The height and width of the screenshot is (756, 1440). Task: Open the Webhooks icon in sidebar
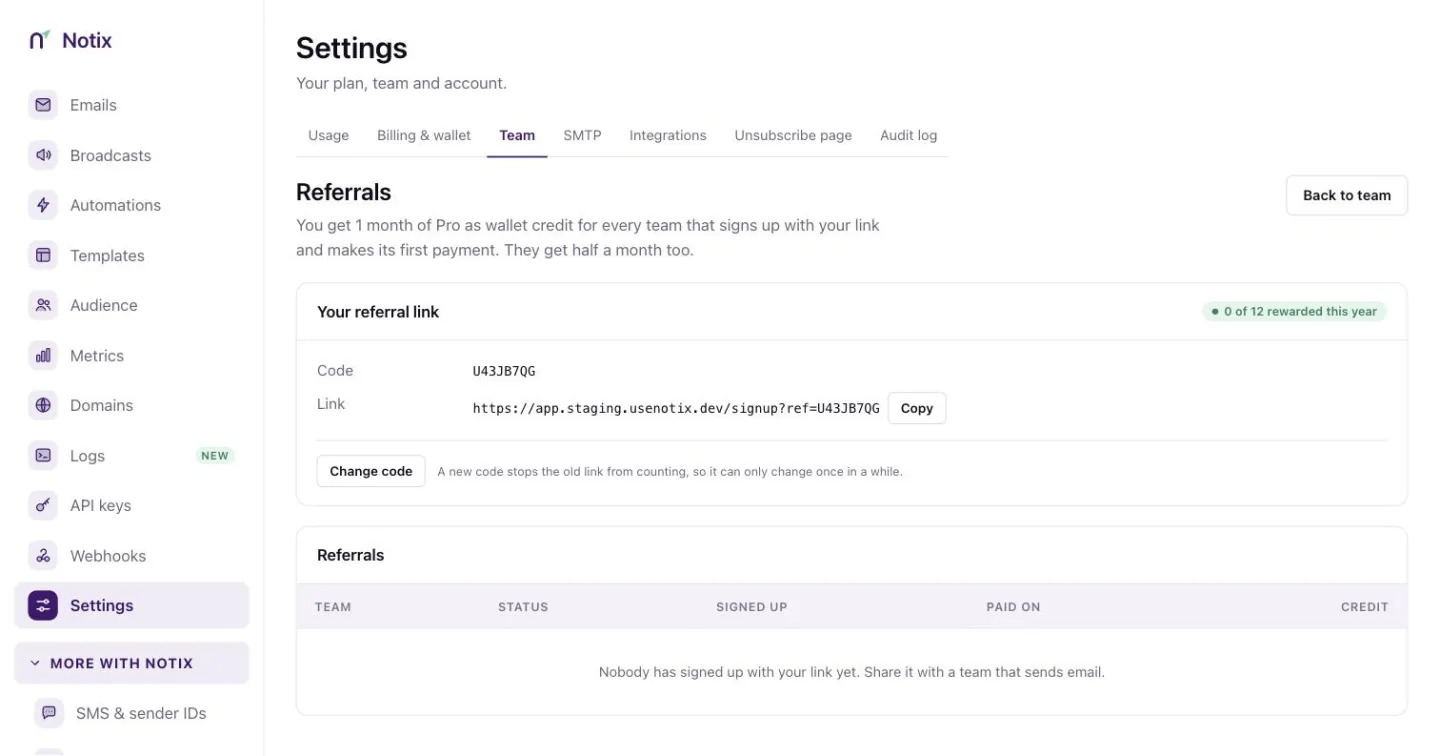[x=43, y=555]
